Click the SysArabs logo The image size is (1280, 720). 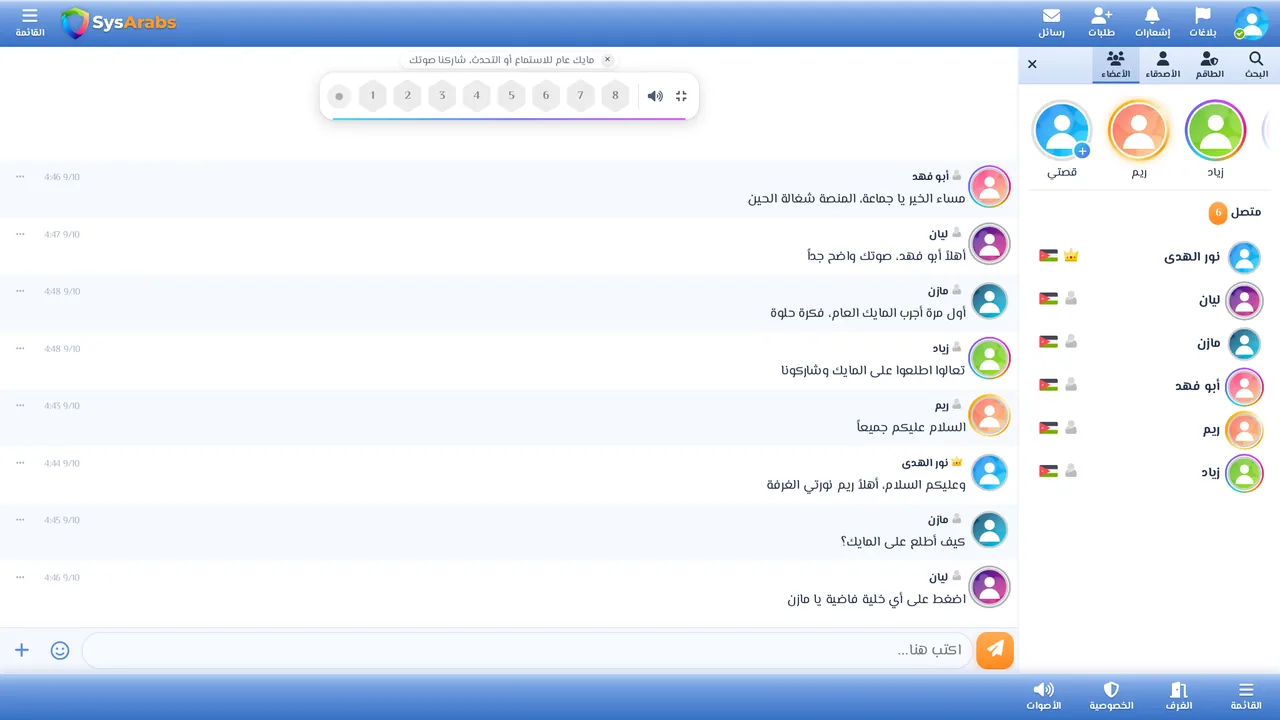118,23
